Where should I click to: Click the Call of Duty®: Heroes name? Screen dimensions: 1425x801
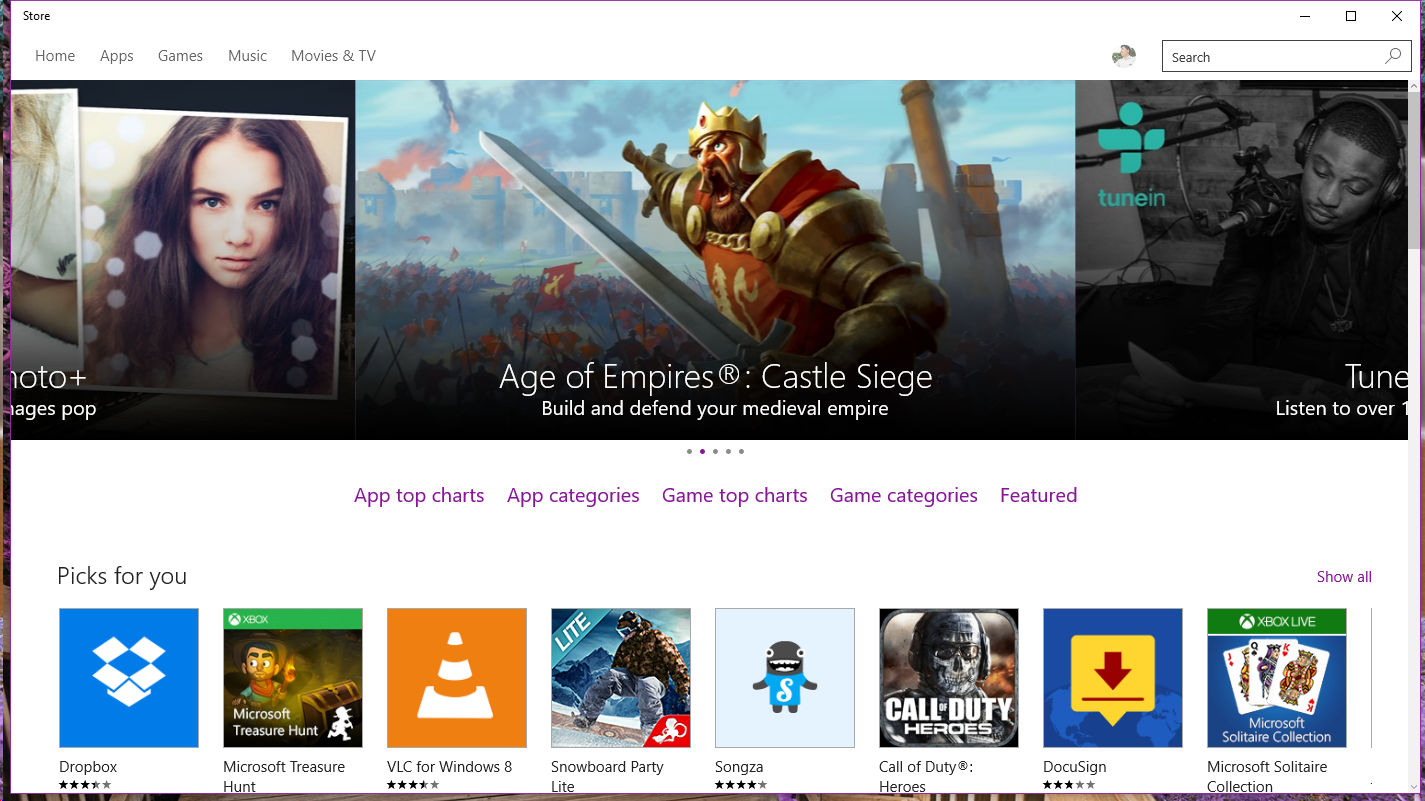[926, 777]
